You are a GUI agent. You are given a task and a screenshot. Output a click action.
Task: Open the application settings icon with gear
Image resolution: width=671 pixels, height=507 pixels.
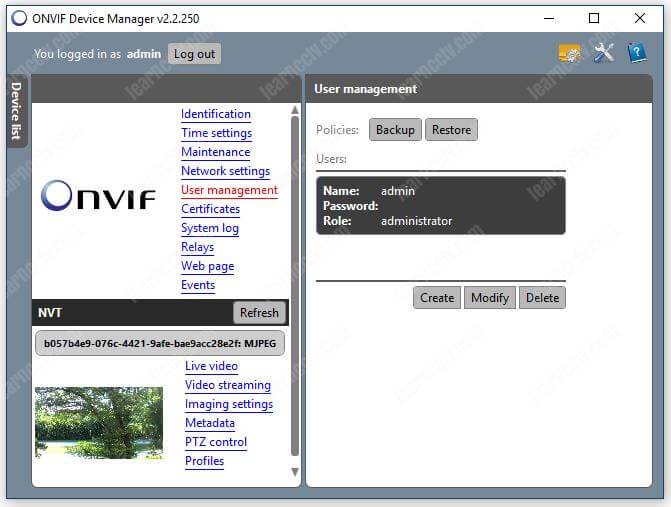569,54
